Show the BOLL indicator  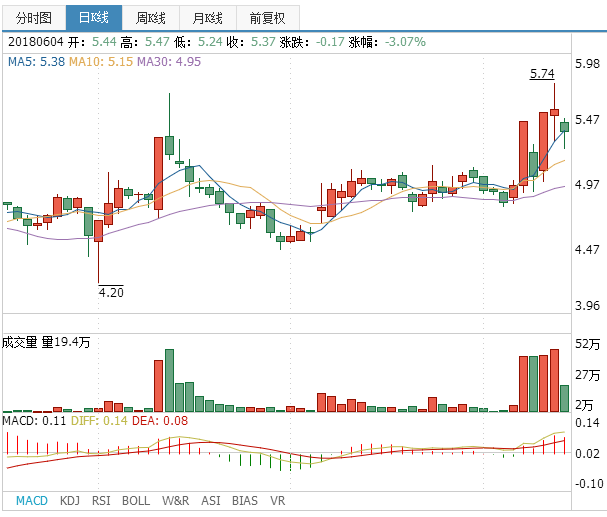pyautogui.click(x=136, y=501)
